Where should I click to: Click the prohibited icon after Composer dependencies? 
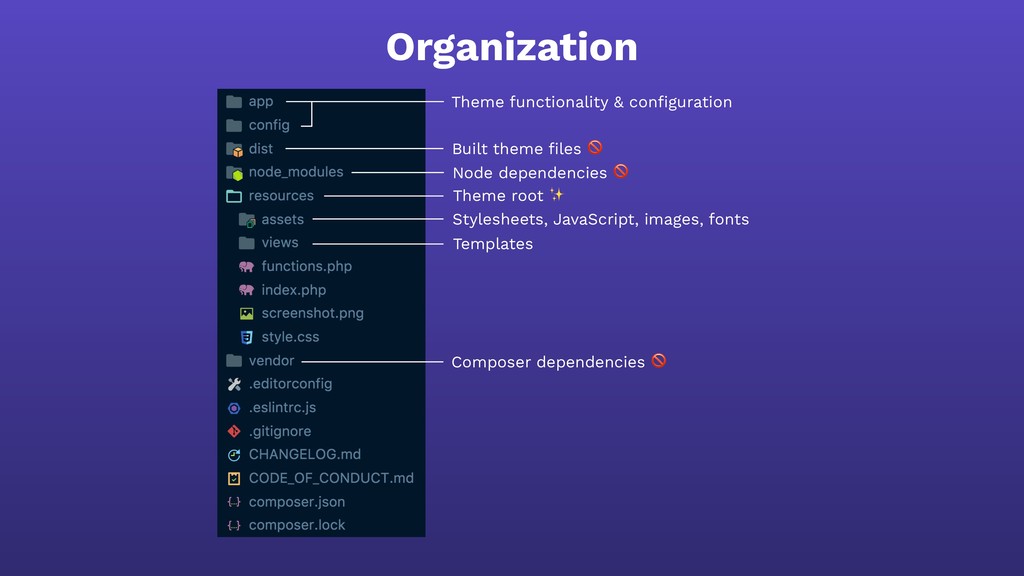(659, 360)
